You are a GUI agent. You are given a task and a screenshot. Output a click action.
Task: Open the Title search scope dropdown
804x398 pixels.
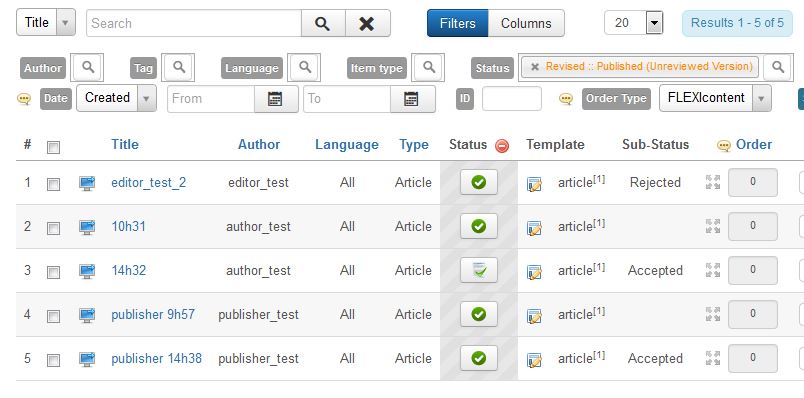[x=46, y=23]
